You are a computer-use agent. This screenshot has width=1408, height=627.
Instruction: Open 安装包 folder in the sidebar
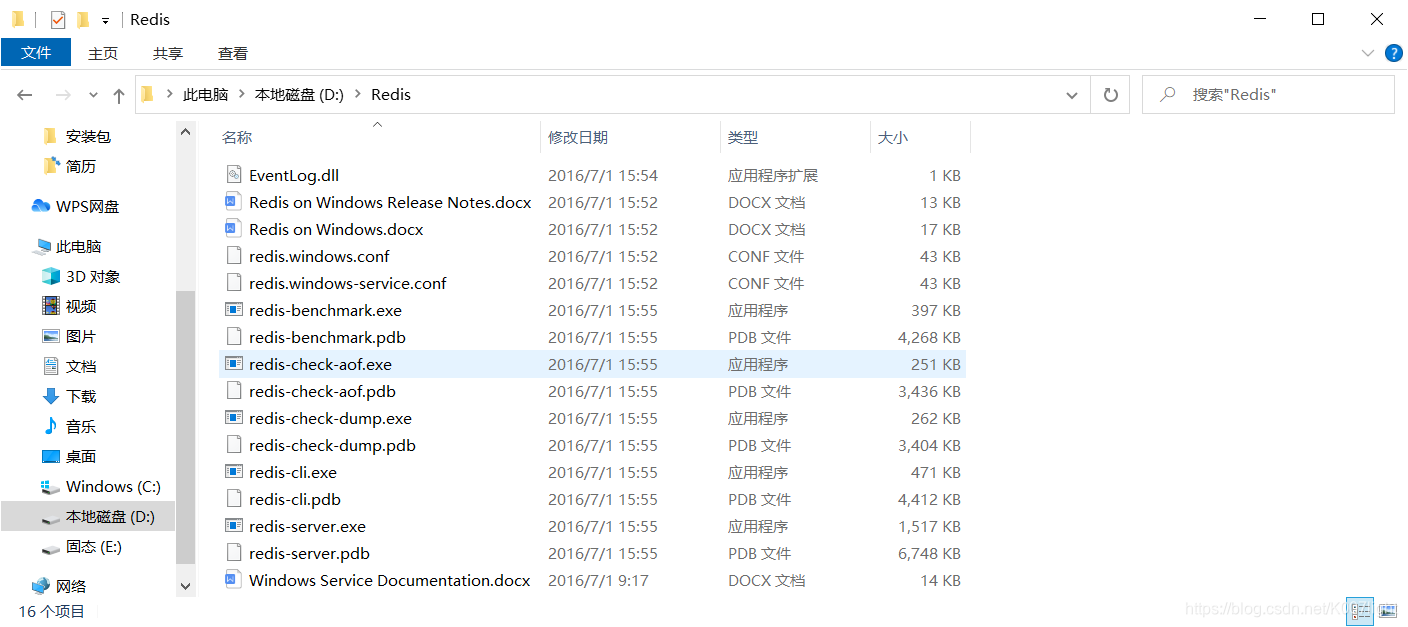pos(76,136)
